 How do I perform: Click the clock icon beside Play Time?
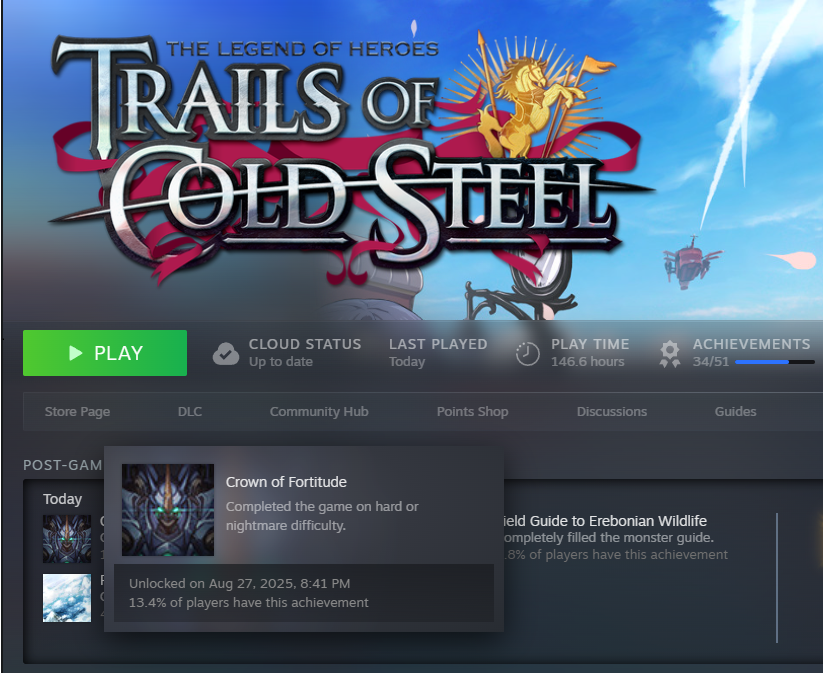pos(527,353)
